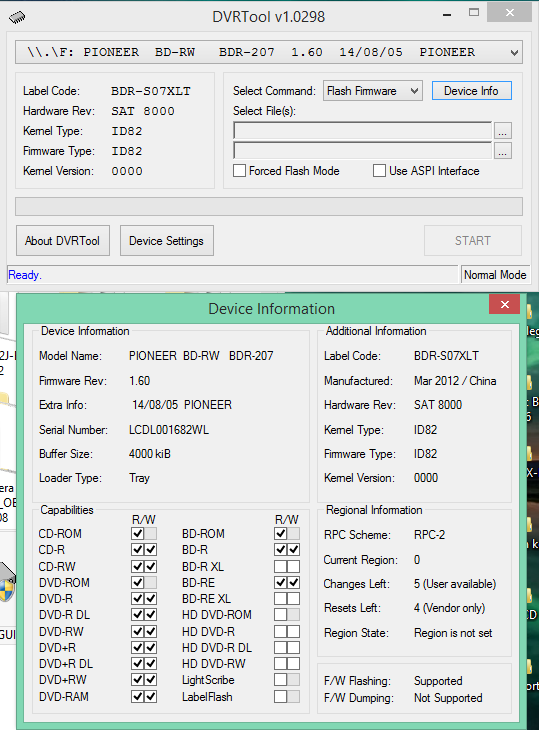The image size is (539, 730).
Task: Click the second file path input field
Action: pos(363,151)
